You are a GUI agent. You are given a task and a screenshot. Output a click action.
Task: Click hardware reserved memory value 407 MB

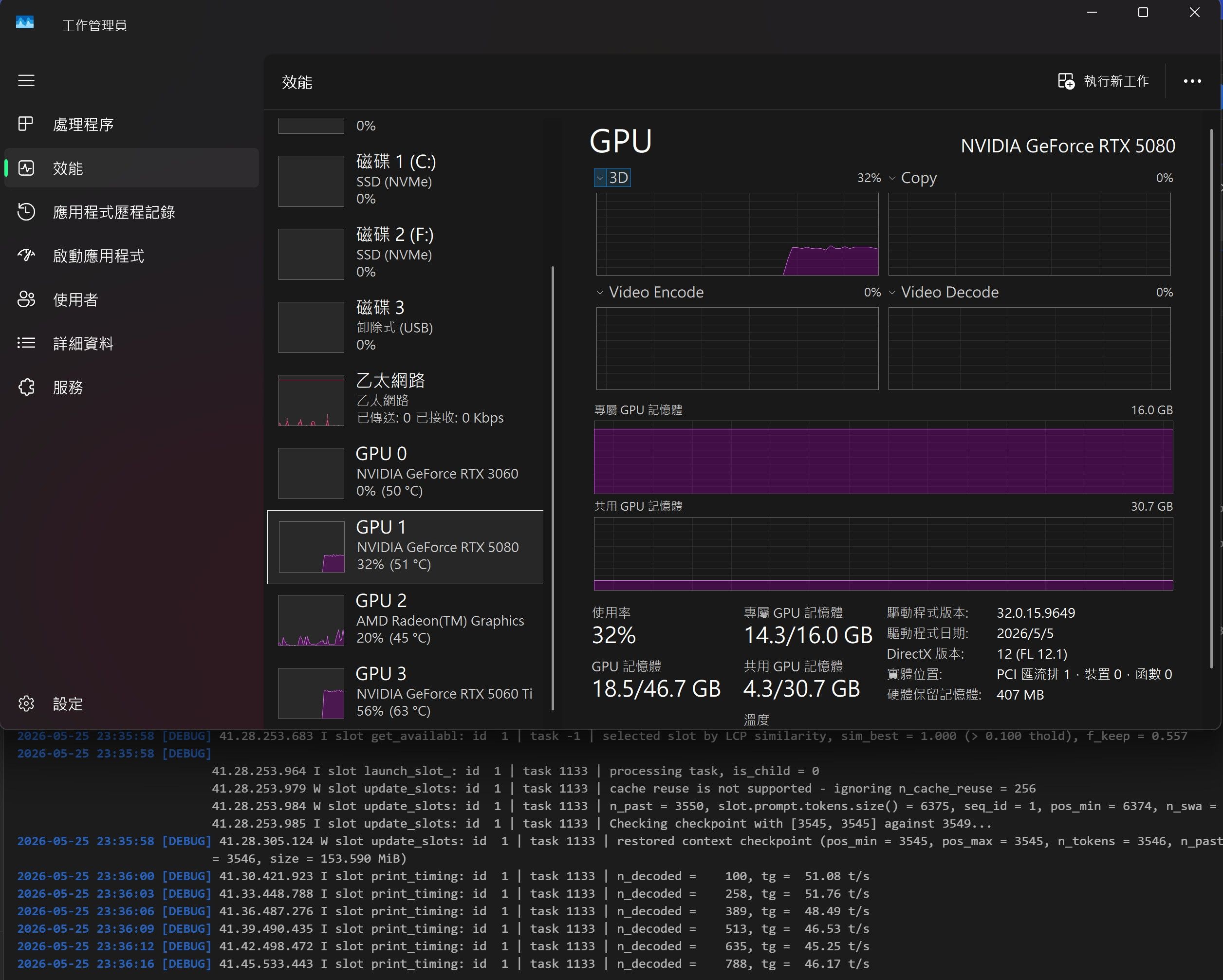pyautogui.click(x=1020, y=694)
